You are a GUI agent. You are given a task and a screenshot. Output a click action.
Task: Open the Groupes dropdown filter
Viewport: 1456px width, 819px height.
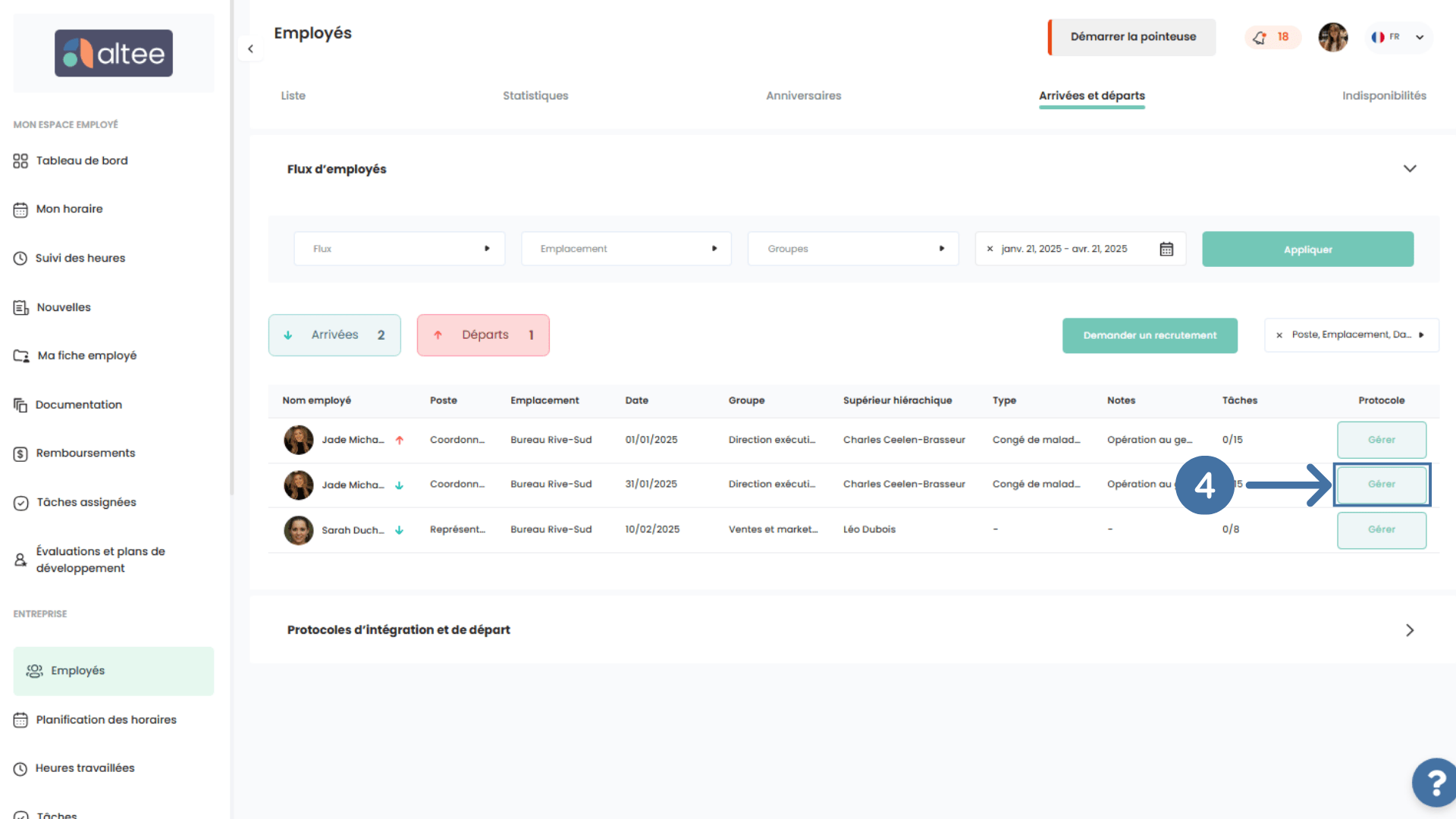coord(853,249)
